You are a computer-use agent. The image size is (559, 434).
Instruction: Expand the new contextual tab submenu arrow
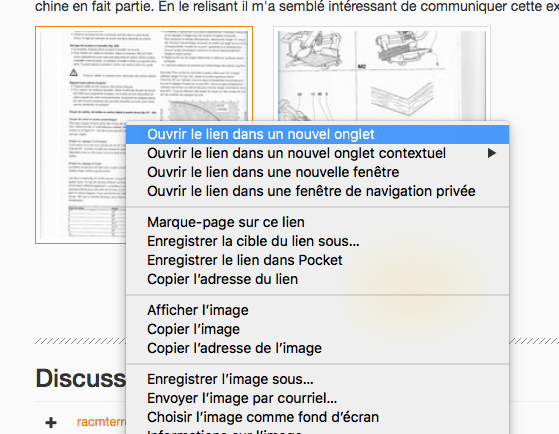tap(492, 153)
